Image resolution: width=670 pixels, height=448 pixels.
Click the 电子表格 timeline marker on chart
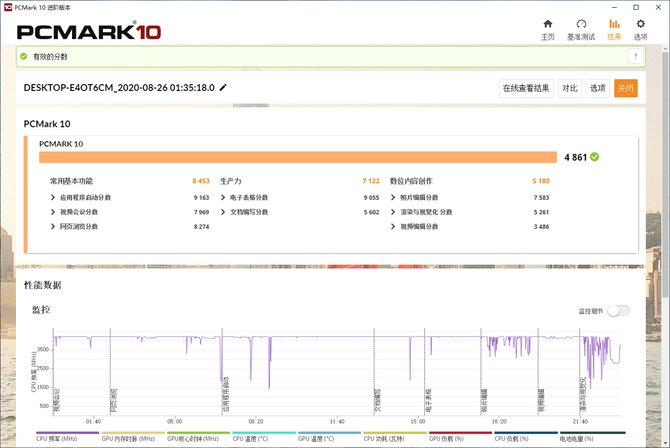(x=428, y=401)
